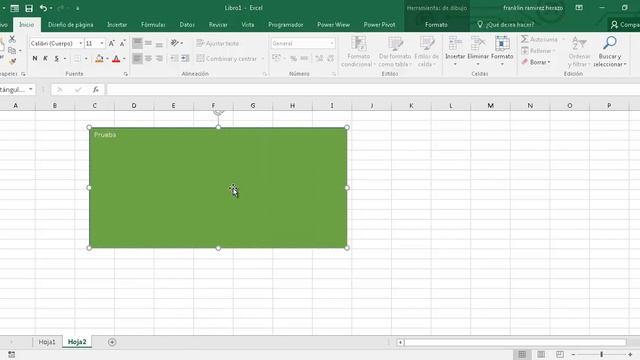
Task: Click the Save icon in the title bar
Action: pyautogui.click(x=29, y=8)
